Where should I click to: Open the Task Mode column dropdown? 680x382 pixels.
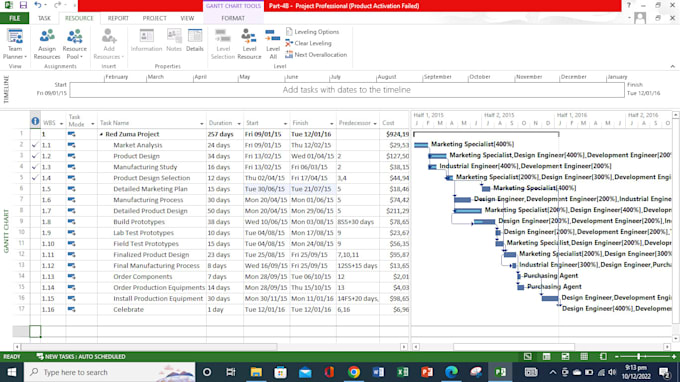pyautogui.click(x=93, y=124)
